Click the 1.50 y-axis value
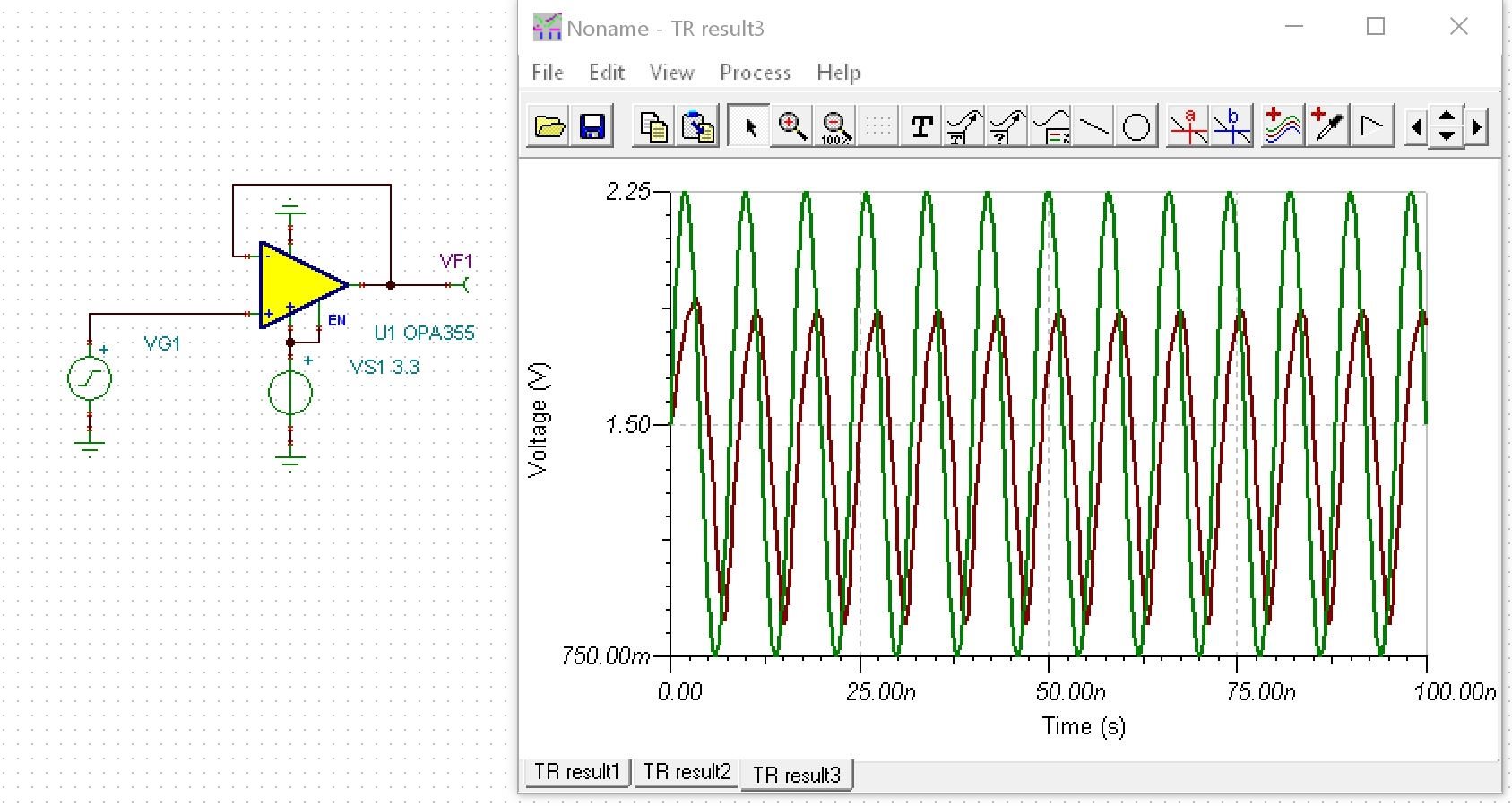Viewport: 1512px width, 807px height. pos(628,424)
